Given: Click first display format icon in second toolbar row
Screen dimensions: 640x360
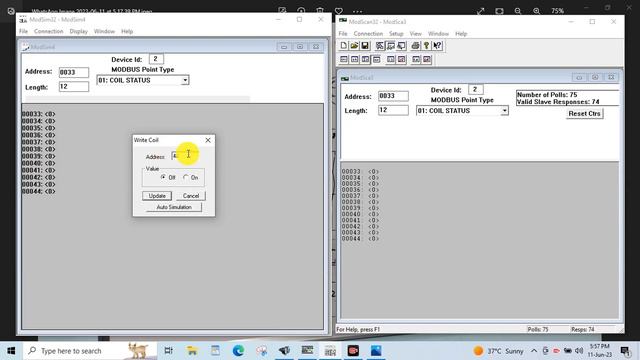Looking at the screenshot, I should [x=344, y=60].
